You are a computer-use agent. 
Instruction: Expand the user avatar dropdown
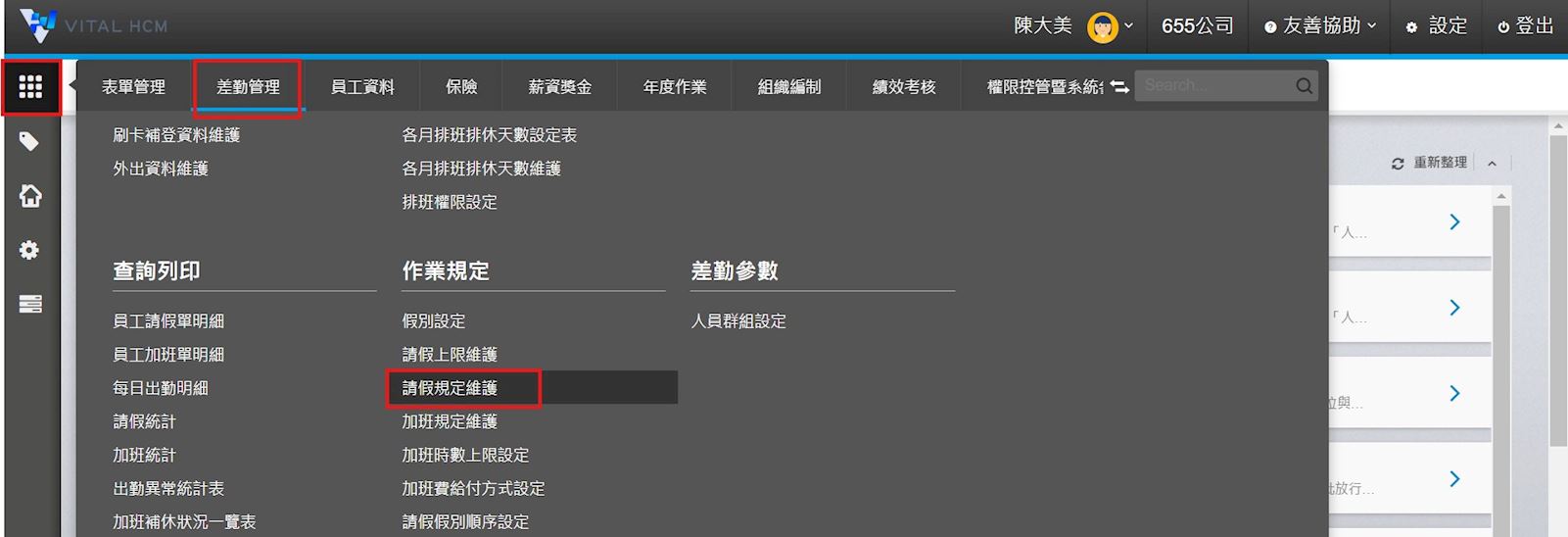1110,26
